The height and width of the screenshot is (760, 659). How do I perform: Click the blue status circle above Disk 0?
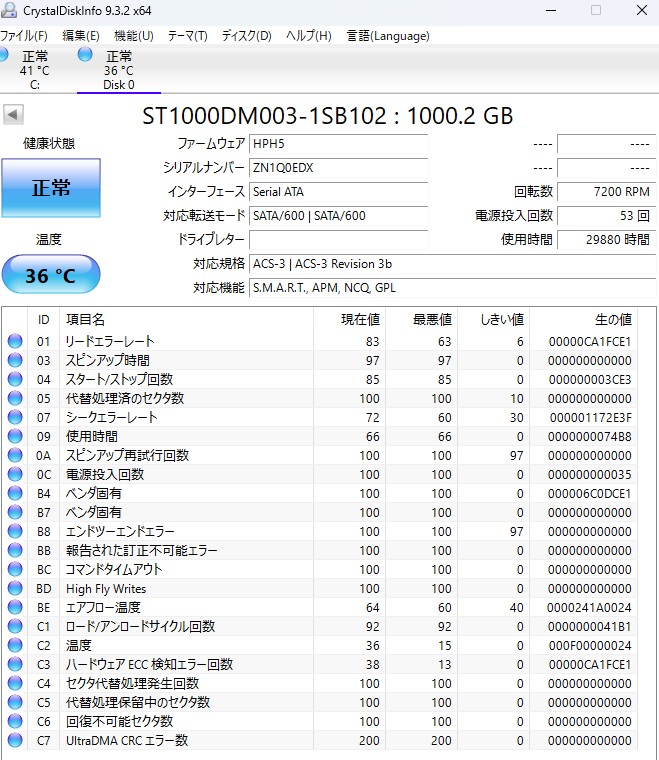pyautogui.click(x=85, y=55)
